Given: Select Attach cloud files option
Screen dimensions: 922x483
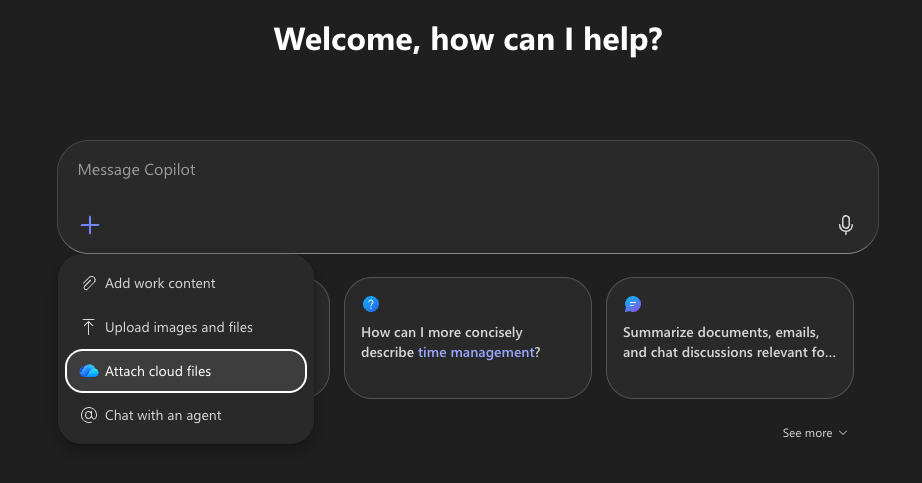Looking at the screenshot, I should coord(186,371).
